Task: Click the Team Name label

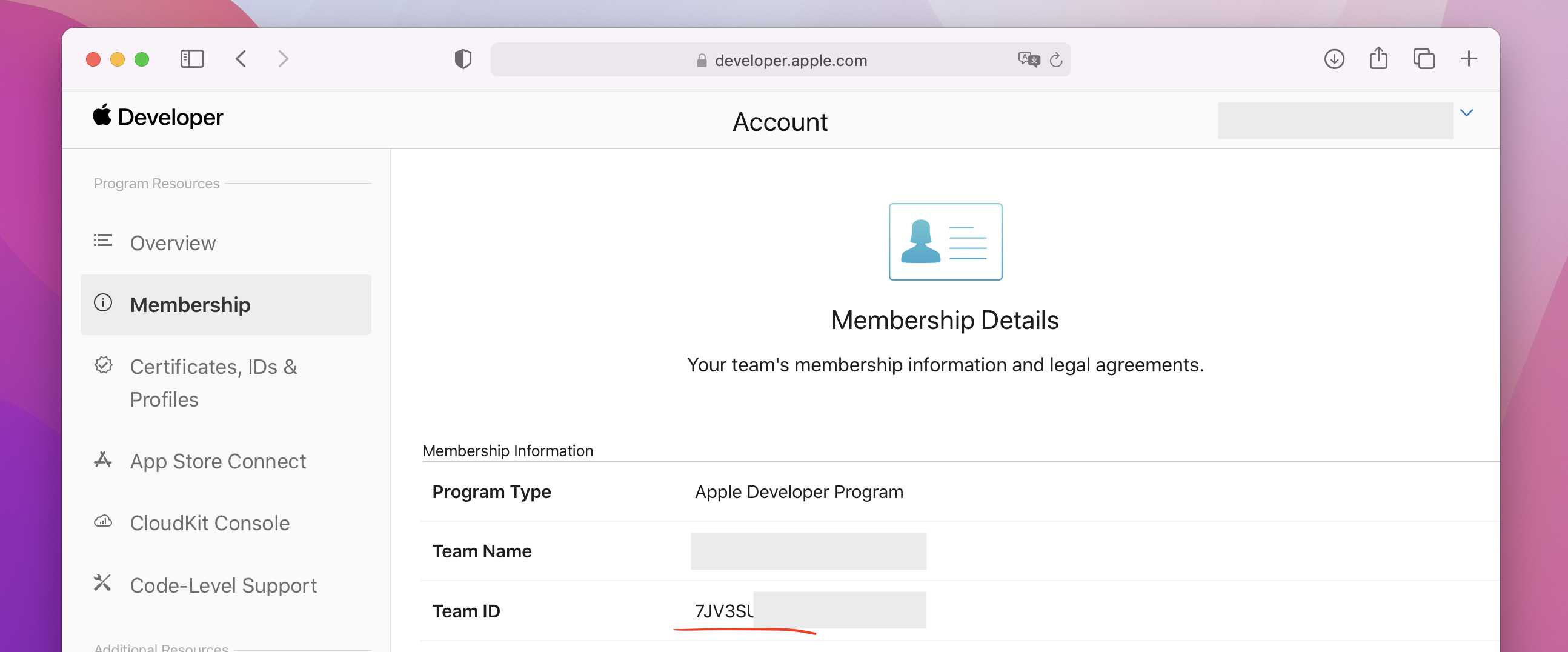Action: pyautogui.click(x=482, y=551)
